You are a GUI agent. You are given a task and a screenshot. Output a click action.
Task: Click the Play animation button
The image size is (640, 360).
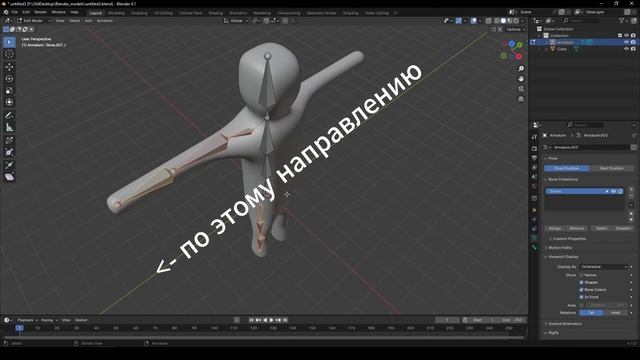point(272,320)
